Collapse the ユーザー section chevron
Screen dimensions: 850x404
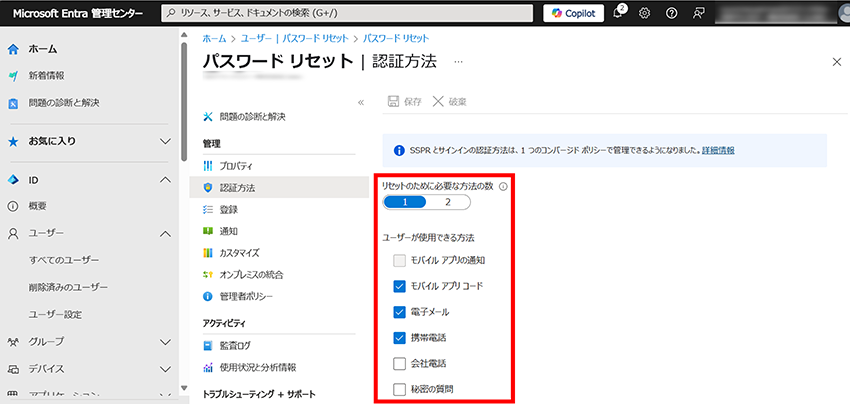[x=166, y=234]
